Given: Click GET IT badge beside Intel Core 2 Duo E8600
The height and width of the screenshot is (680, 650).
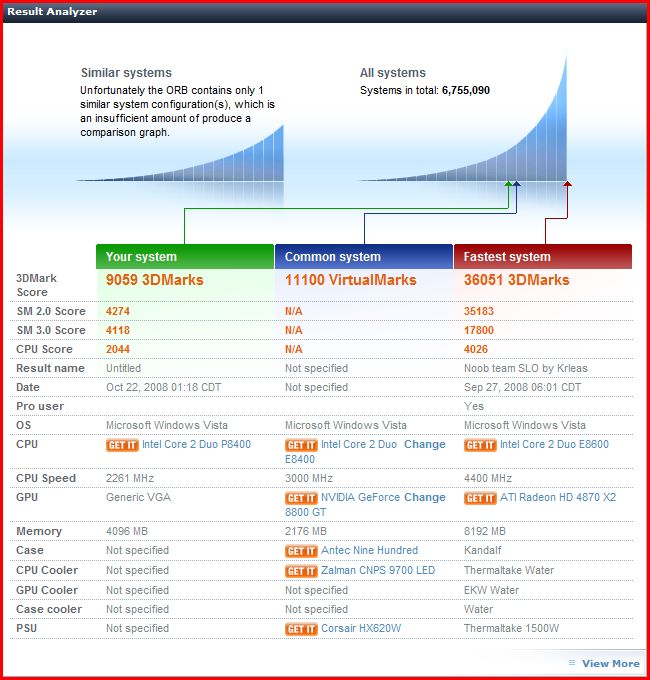Looking at the screenshot, I should pyautogui.click(x=480, y=445).
